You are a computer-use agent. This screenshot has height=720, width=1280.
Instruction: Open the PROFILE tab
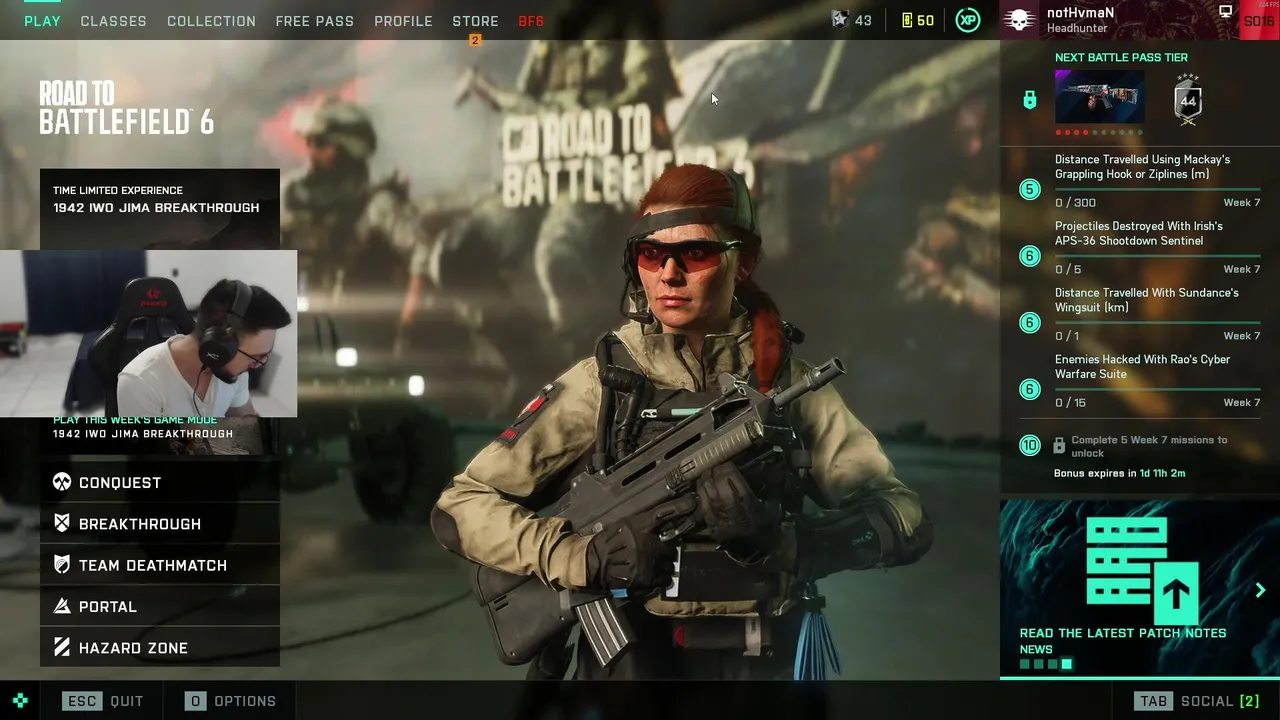point(403,21)
